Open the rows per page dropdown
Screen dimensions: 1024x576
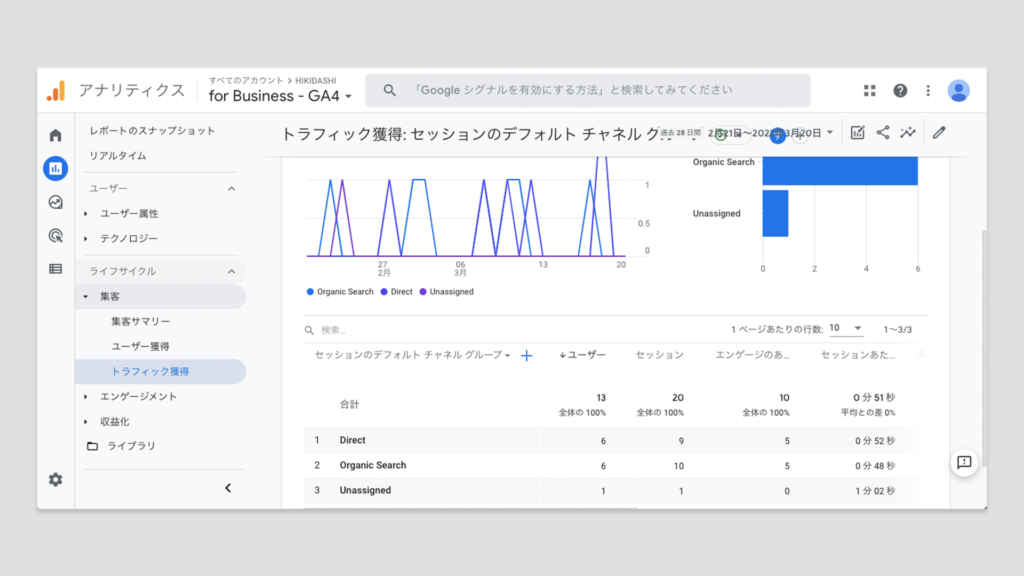[x=845, y=328]
